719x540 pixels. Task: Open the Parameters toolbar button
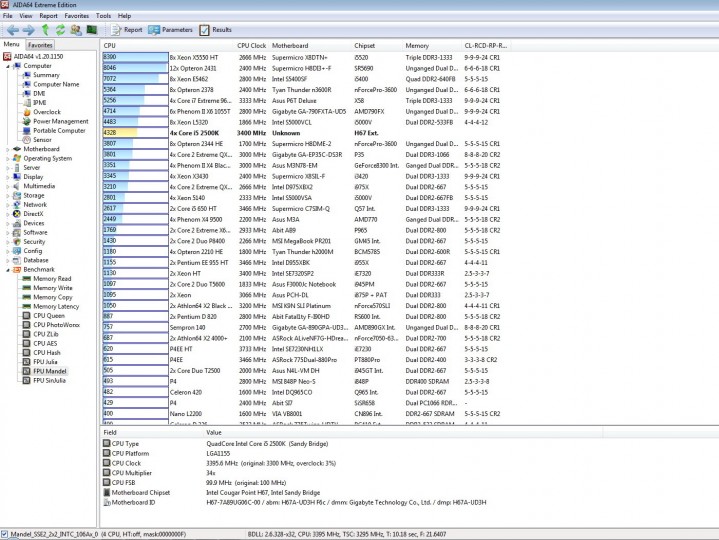coord(170,30)
